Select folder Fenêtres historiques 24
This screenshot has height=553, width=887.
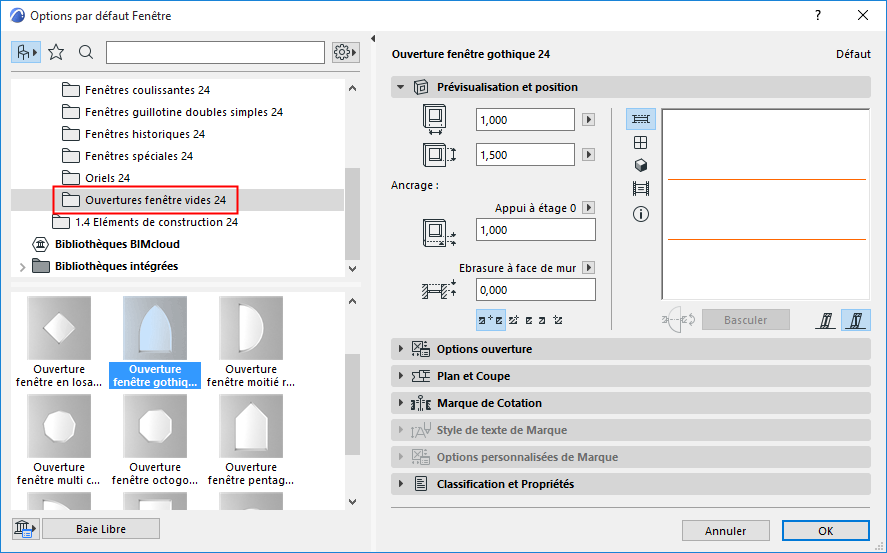pos(145,134)
